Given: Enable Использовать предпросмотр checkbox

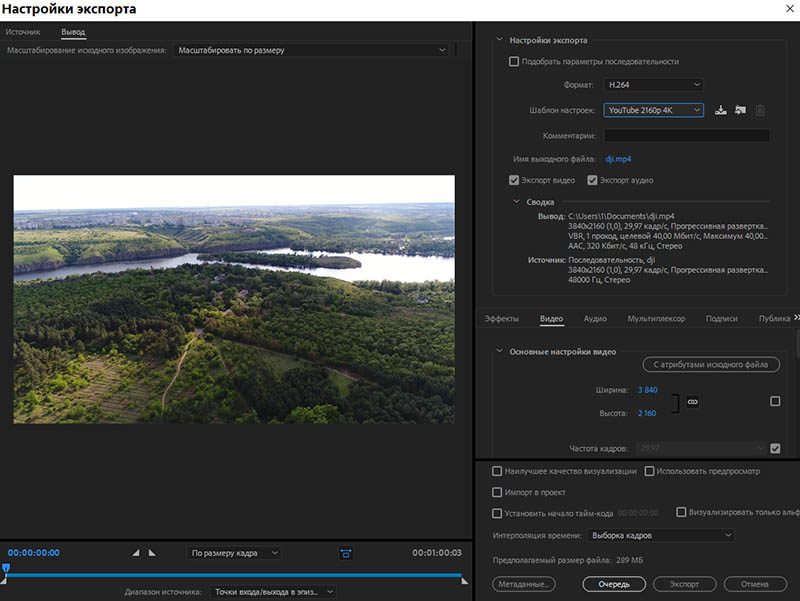Looking at the screenshot, I should (x=649, y=471).
